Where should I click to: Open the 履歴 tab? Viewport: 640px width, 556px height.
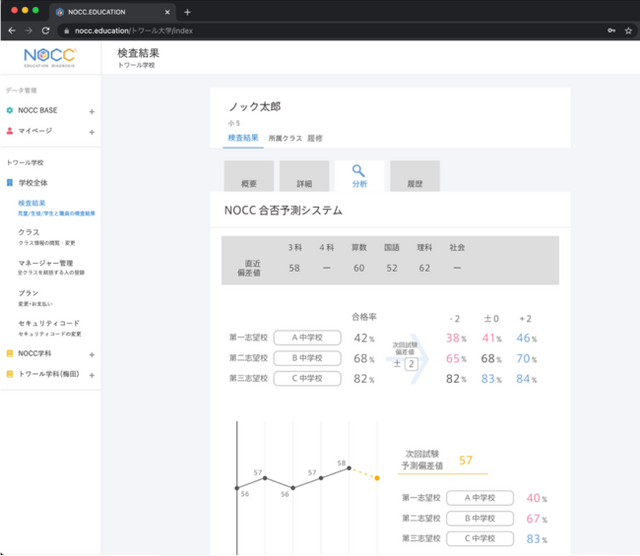[414, 184]
